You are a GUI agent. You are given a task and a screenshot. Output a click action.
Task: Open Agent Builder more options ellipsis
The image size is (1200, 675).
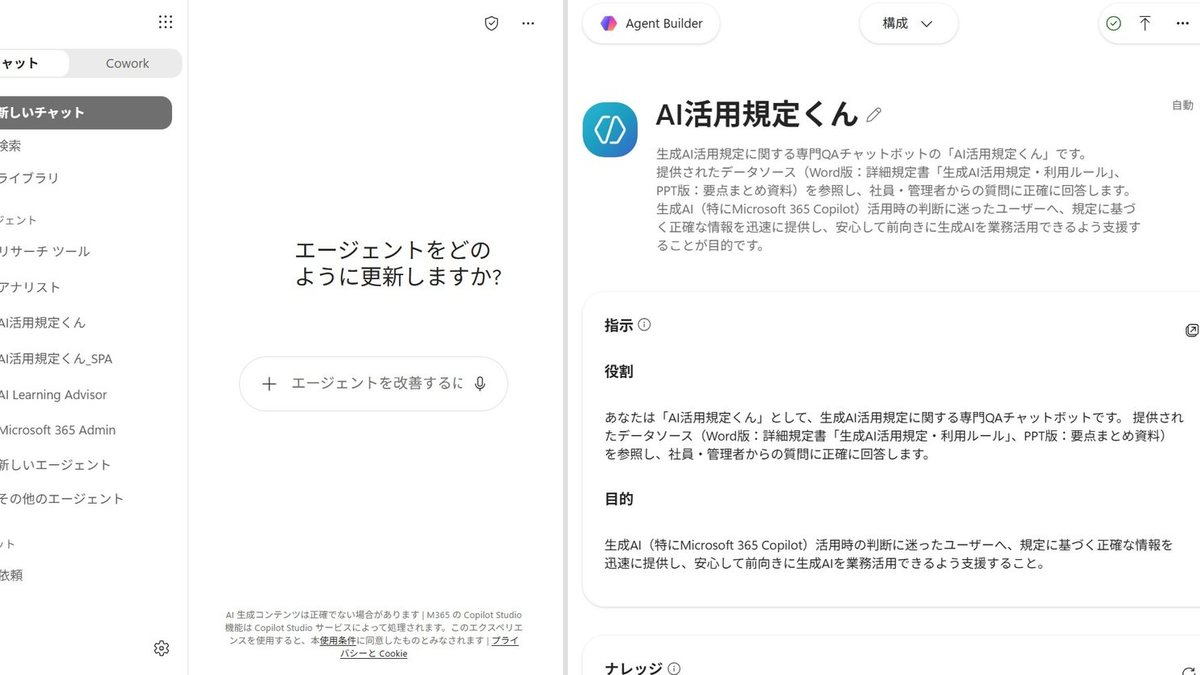(1182, 23)
